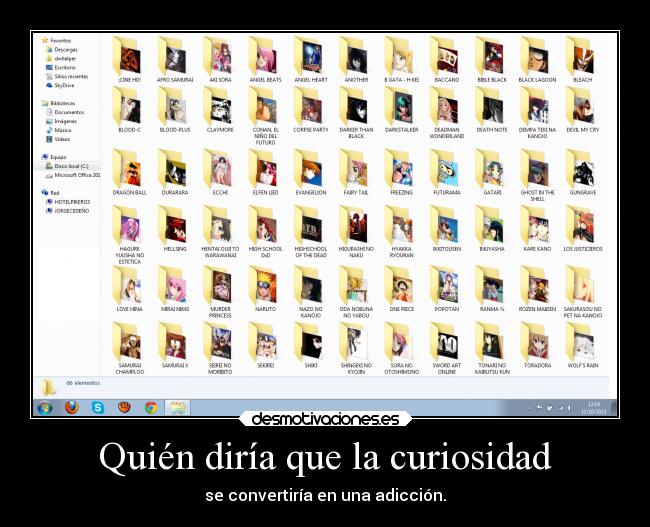Open Microsoft Office 201 drive entry
Viewport: 650px width, 527px height.
[73, 175]
